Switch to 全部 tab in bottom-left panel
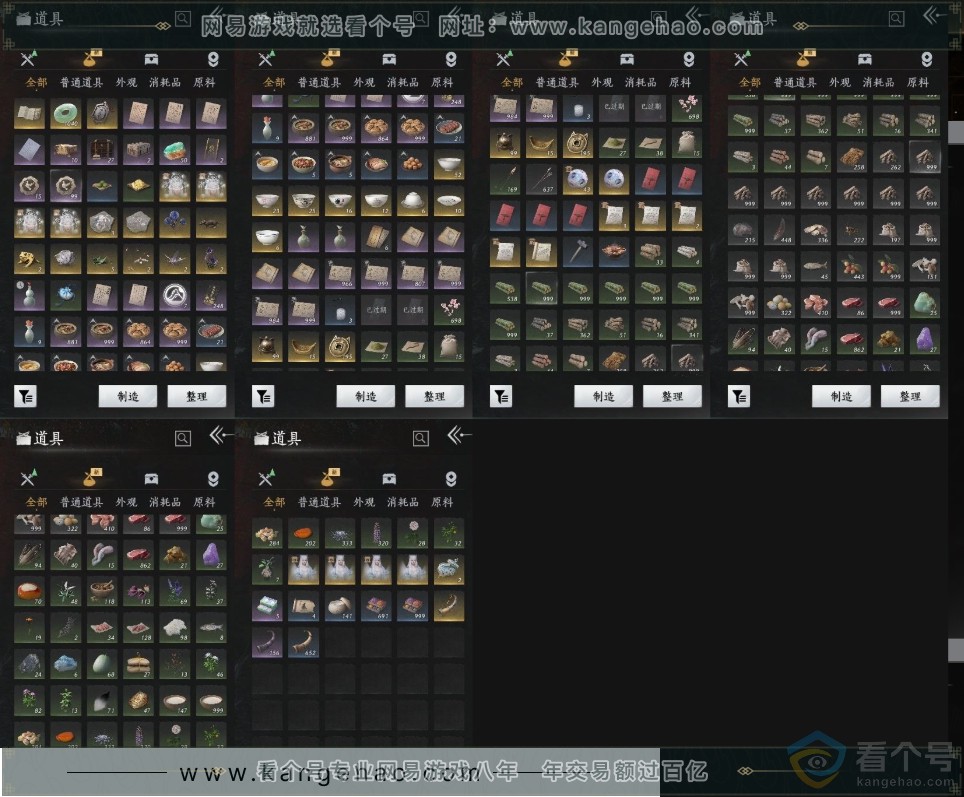The image size is (964, 797). point(36,502)
